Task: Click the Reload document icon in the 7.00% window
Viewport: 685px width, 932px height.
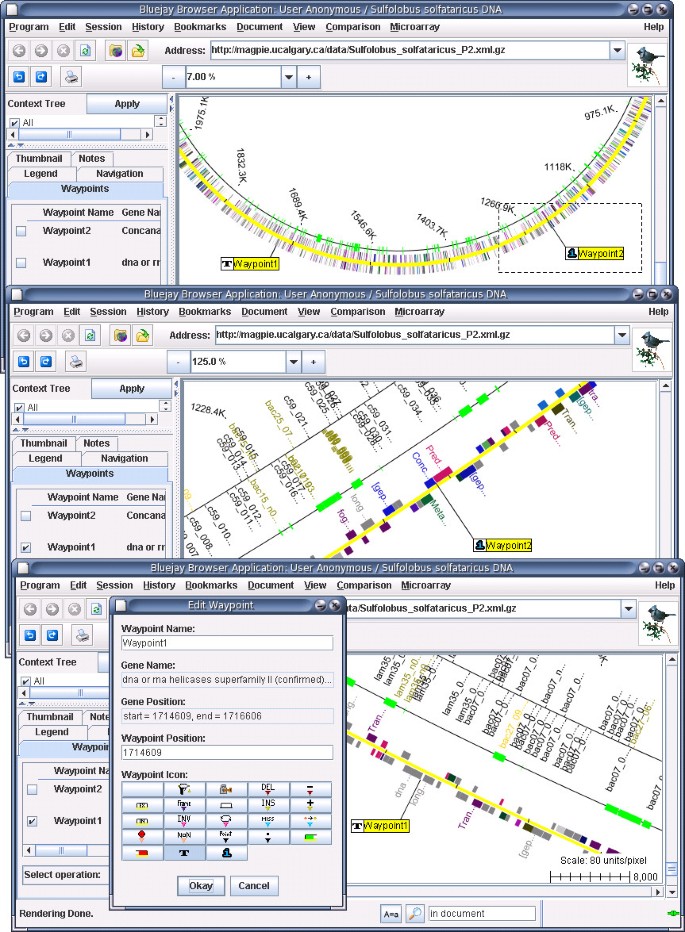Action: [85, 51]
